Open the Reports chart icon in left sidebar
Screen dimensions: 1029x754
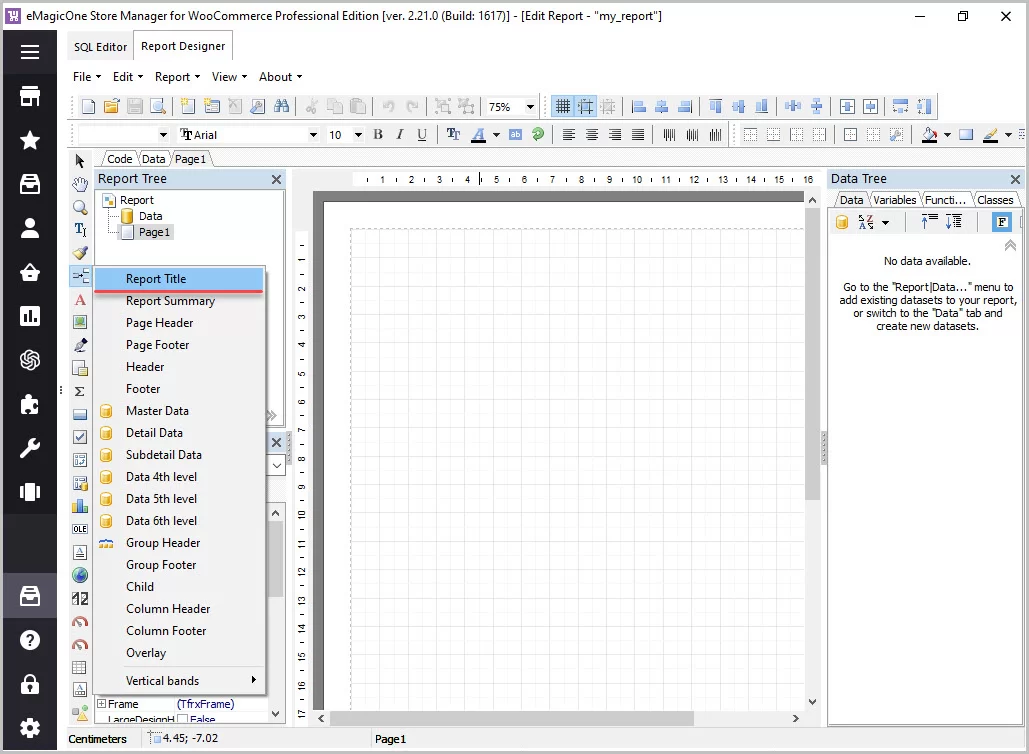click(x=30, y=316)
